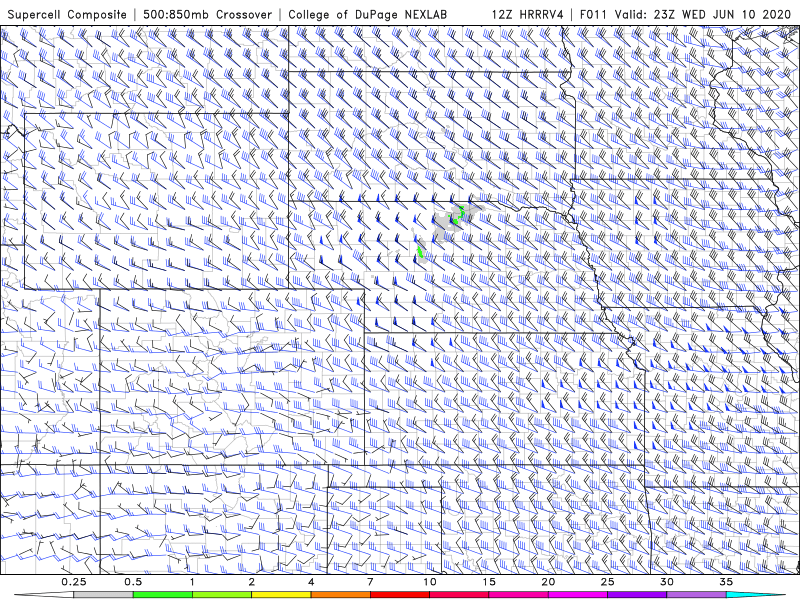Pick the green color bar segment between 0.5 and 1

click(x=162, y=595)
